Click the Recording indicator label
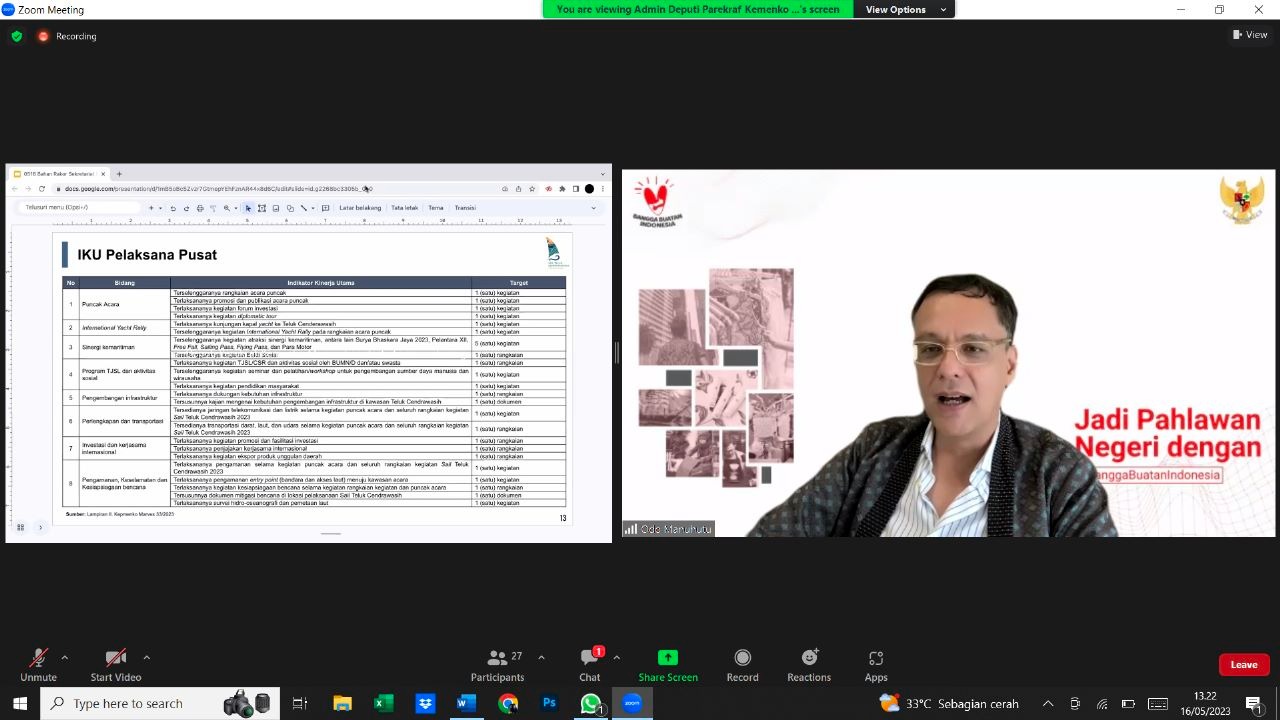 [76, 36]
